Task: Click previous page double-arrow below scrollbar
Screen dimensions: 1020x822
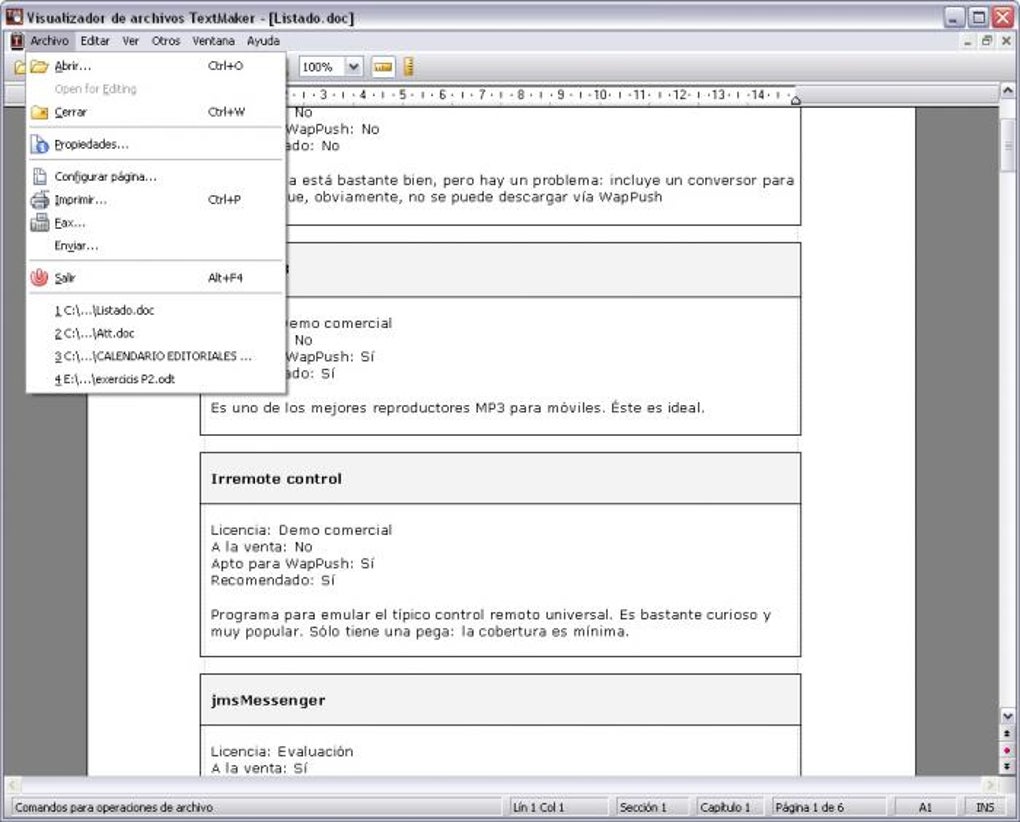Action: pos(1007,734)
